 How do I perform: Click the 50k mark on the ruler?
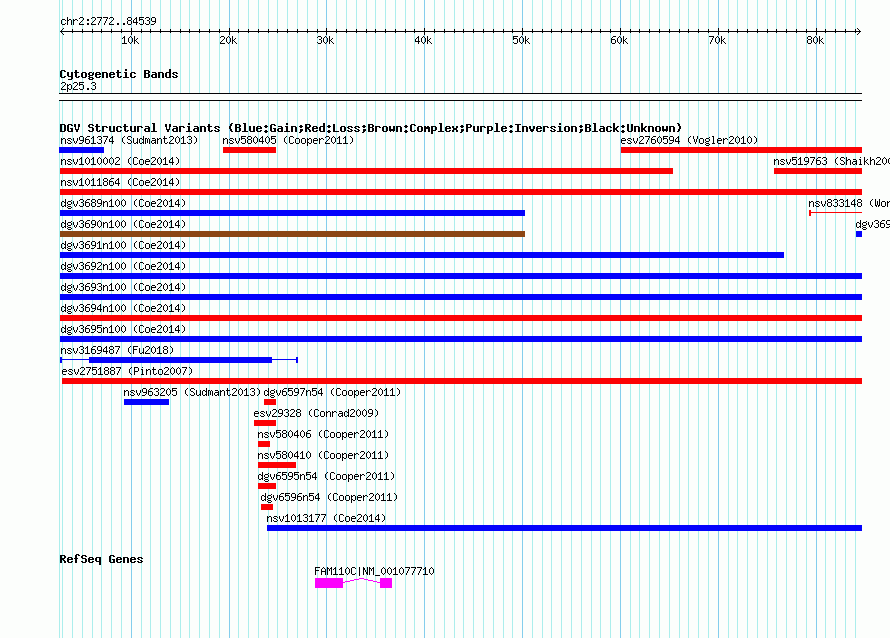point(521,40)
